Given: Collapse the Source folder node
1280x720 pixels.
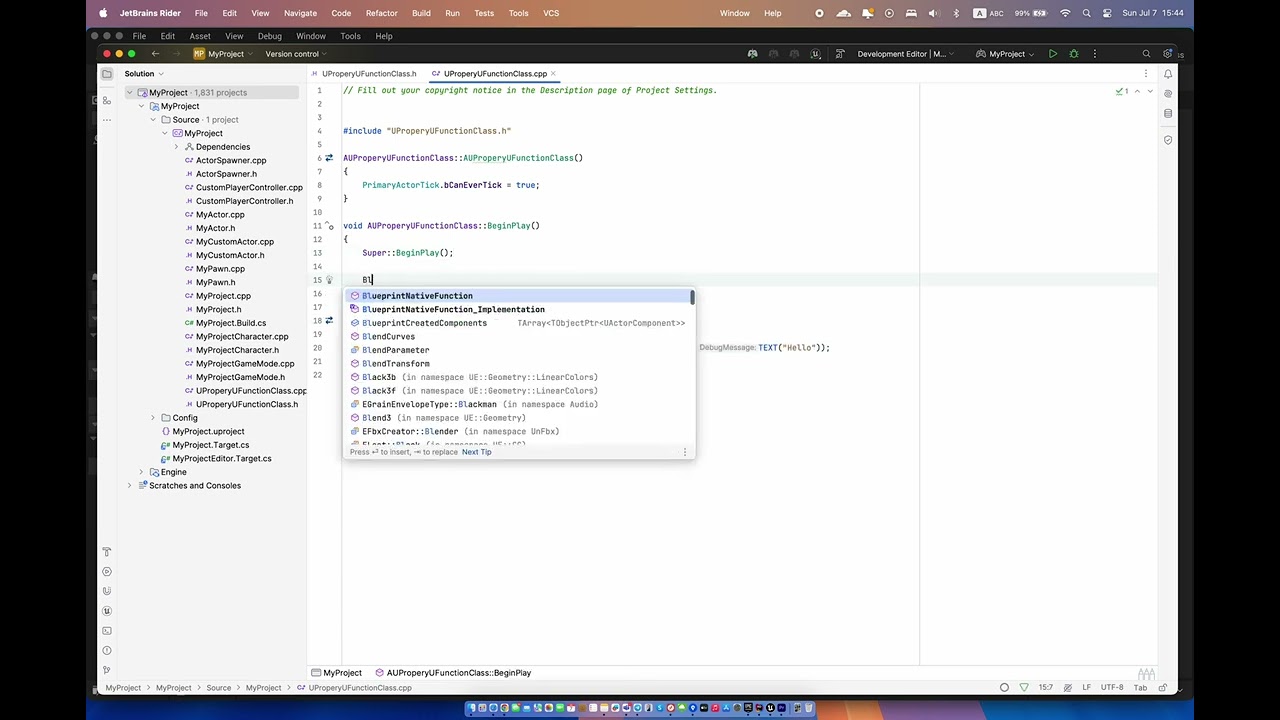Looking at the screenshot, I should click(153, 120).
